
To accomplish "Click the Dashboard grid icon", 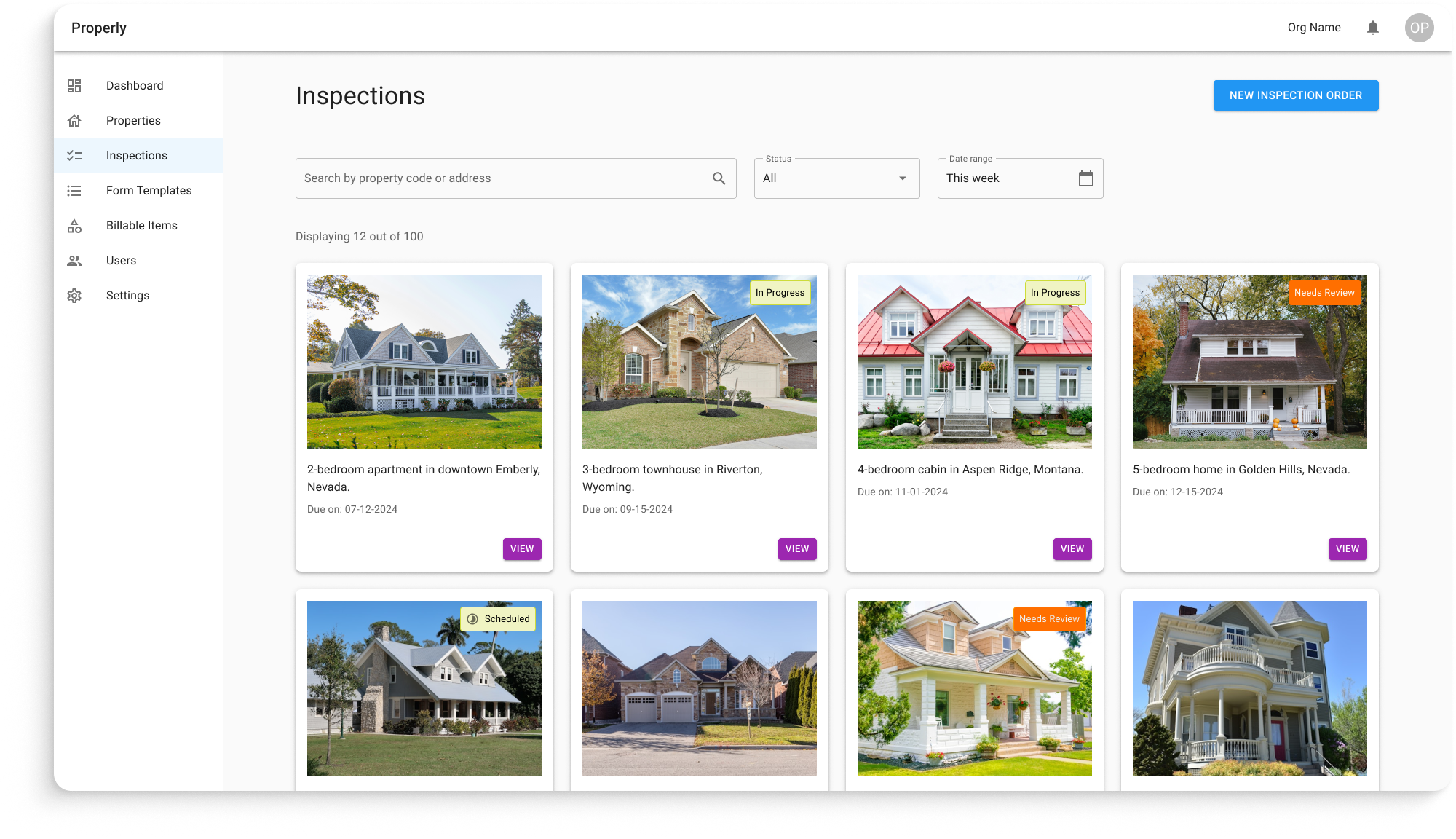I will point(74,86).
